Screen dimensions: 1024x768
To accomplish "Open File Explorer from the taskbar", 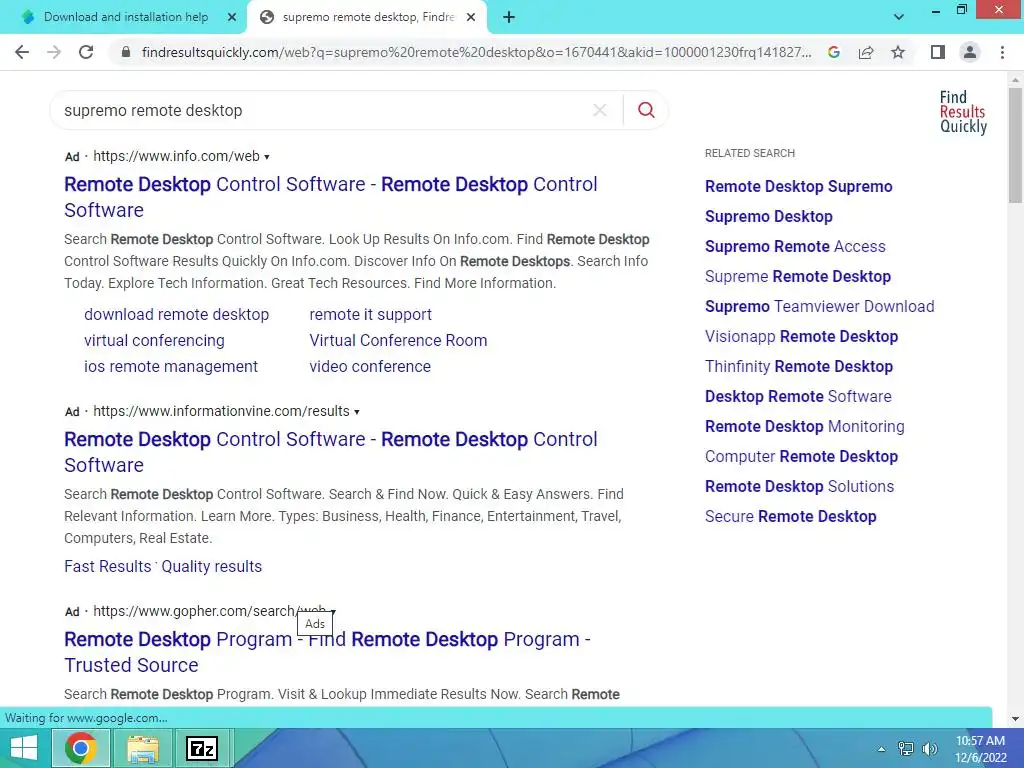I will [x=142, y=748].
